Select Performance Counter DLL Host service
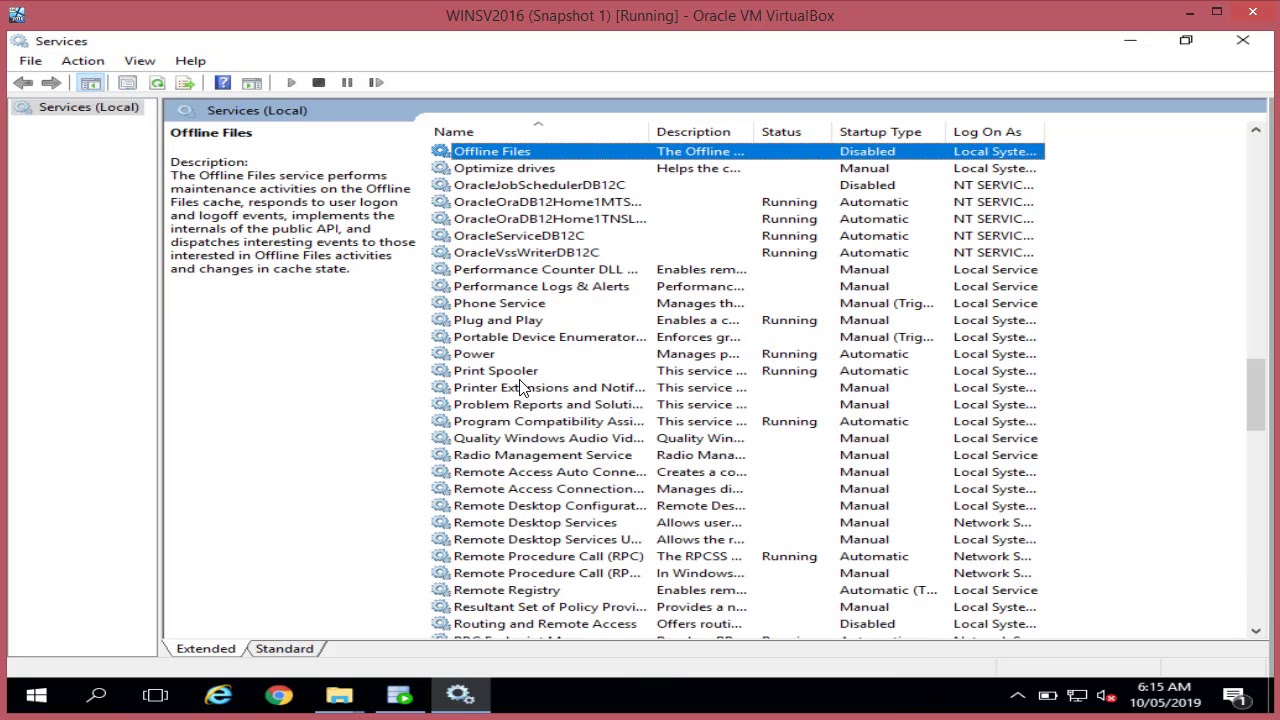The image size is (1280, 720). [x=738, y=270]
